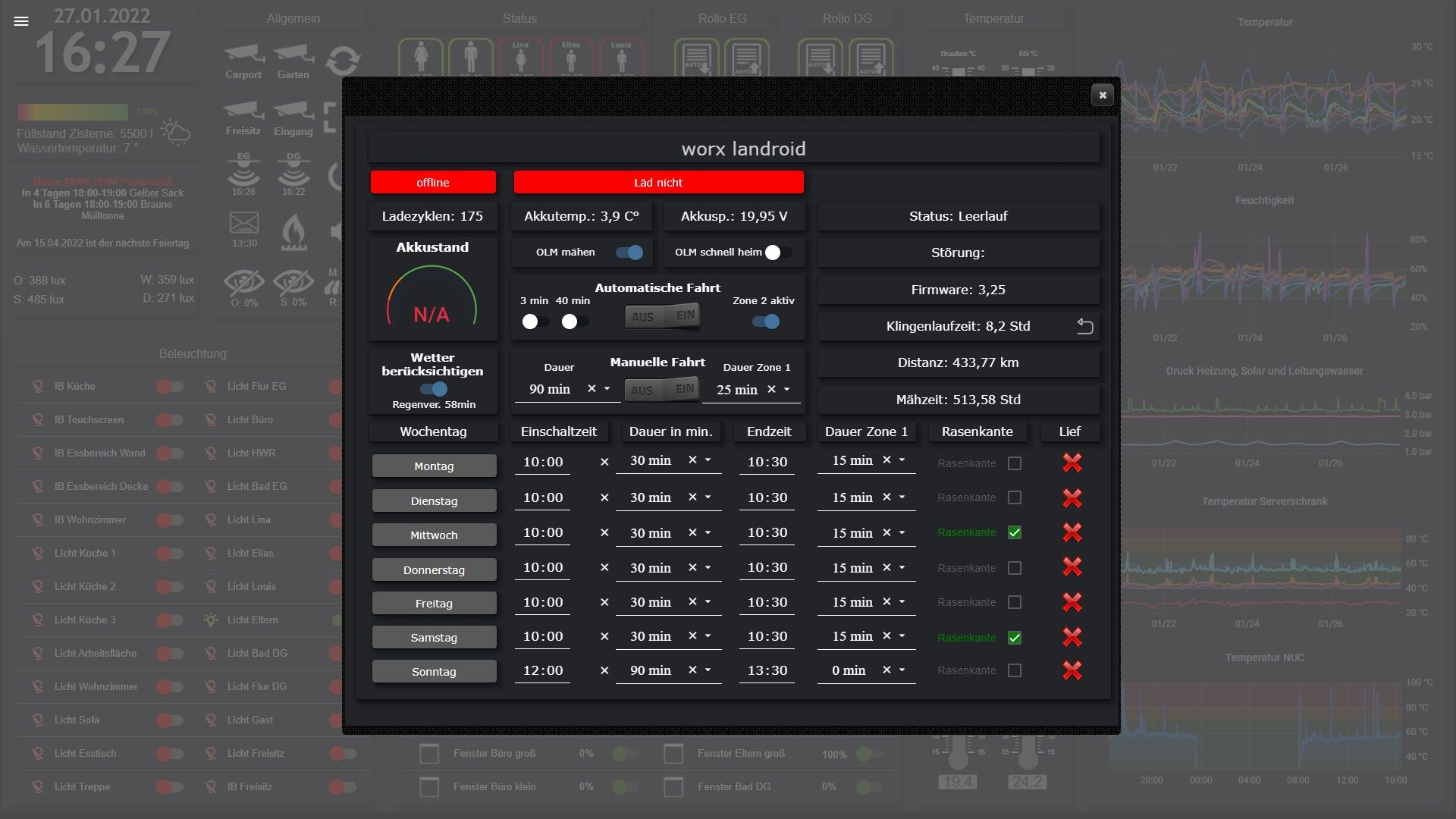Click the red X for Sonntag
1456x819 pixels.
(1072, 670)
